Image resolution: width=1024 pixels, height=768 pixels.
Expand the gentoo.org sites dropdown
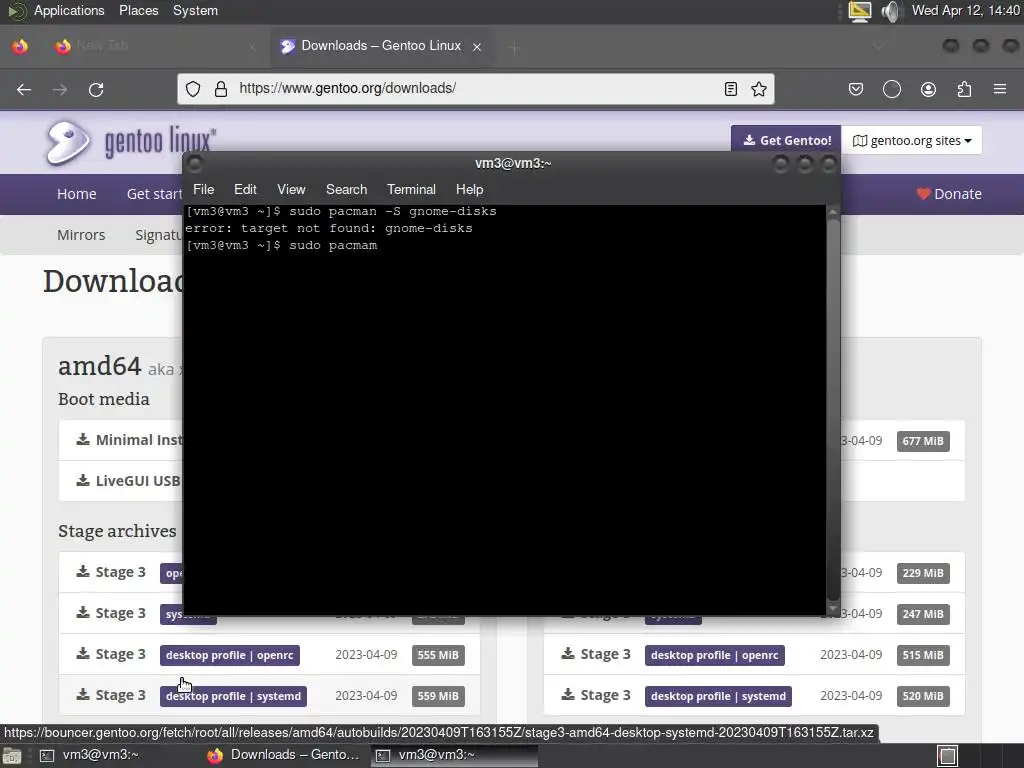click(x=912, y=140)
